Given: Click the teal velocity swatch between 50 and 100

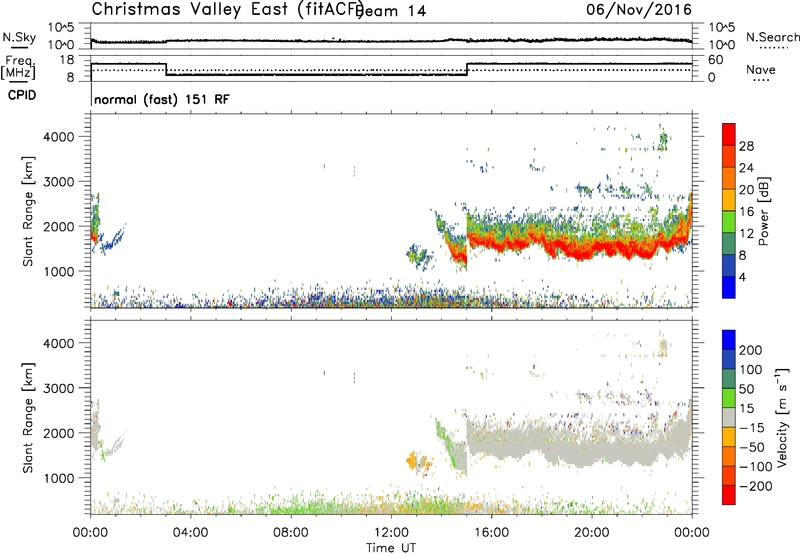Looking at the screenshot, I should coord(729,379).
